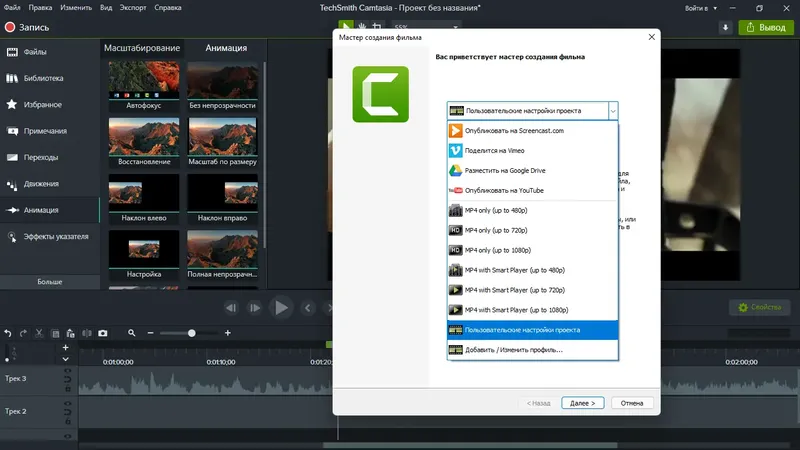
Task: Choose MP4 only (up to 480p)
Action: click(532, 210)
